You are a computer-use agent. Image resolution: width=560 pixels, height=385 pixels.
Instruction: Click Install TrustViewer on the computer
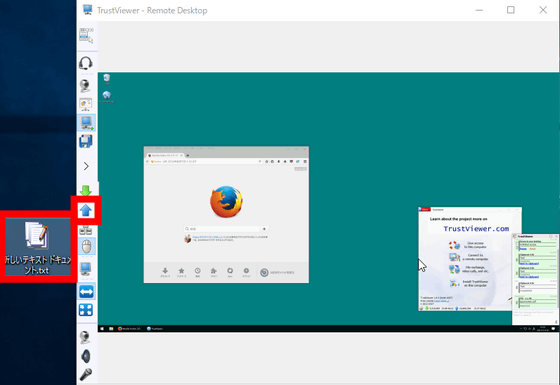(469, 284)
